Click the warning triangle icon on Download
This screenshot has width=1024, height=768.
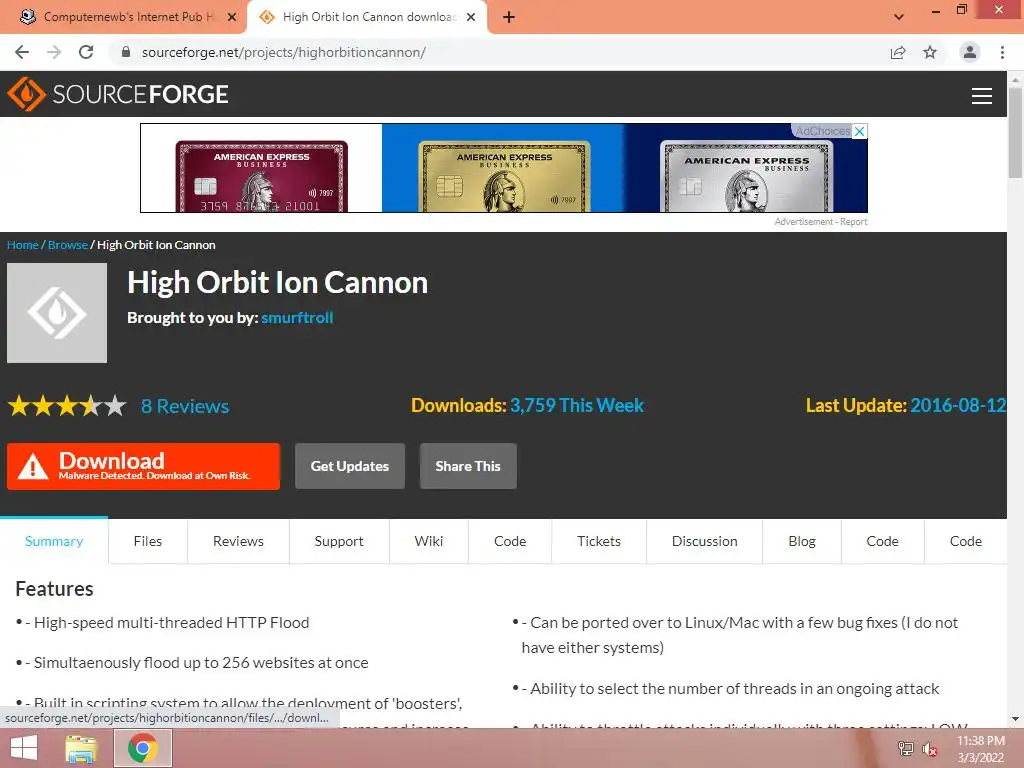click(x=33, y=468)
